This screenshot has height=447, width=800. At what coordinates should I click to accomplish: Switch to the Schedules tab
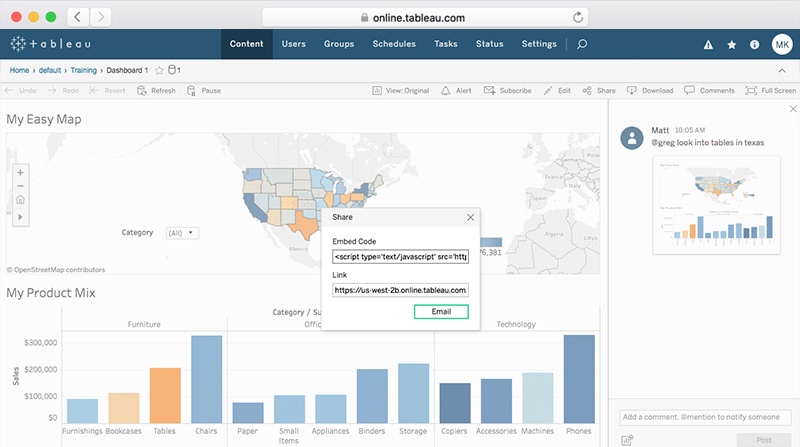[x=394, y=44]
